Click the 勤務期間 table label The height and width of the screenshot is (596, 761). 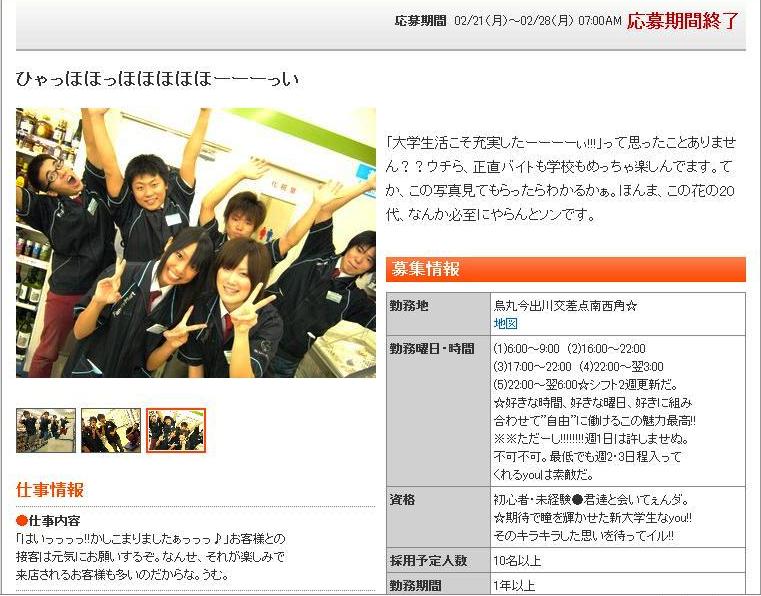coord(416,585)
